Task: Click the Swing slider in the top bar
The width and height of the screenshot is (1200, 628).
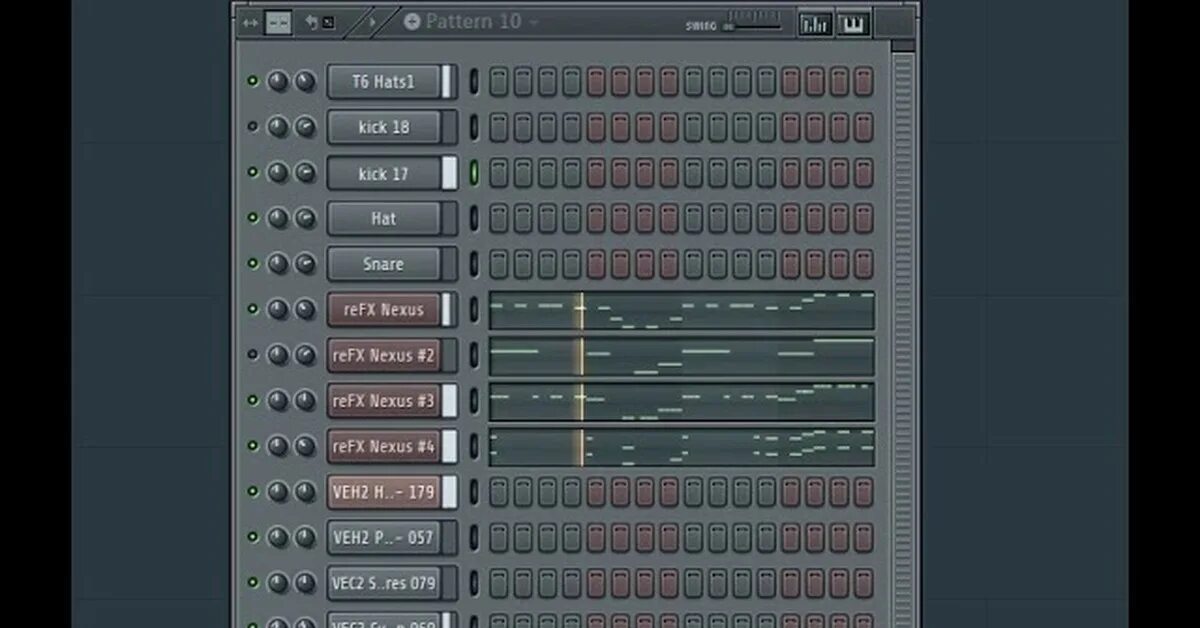Action: 753,26
